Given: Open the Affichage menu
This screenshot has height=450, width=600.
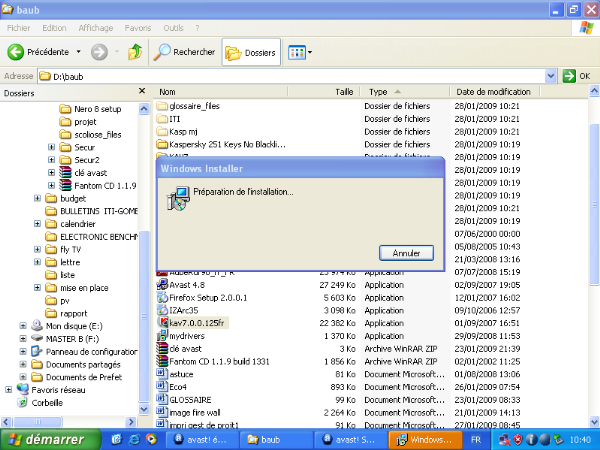Looking at the screenshot, I should pos(96,28).
